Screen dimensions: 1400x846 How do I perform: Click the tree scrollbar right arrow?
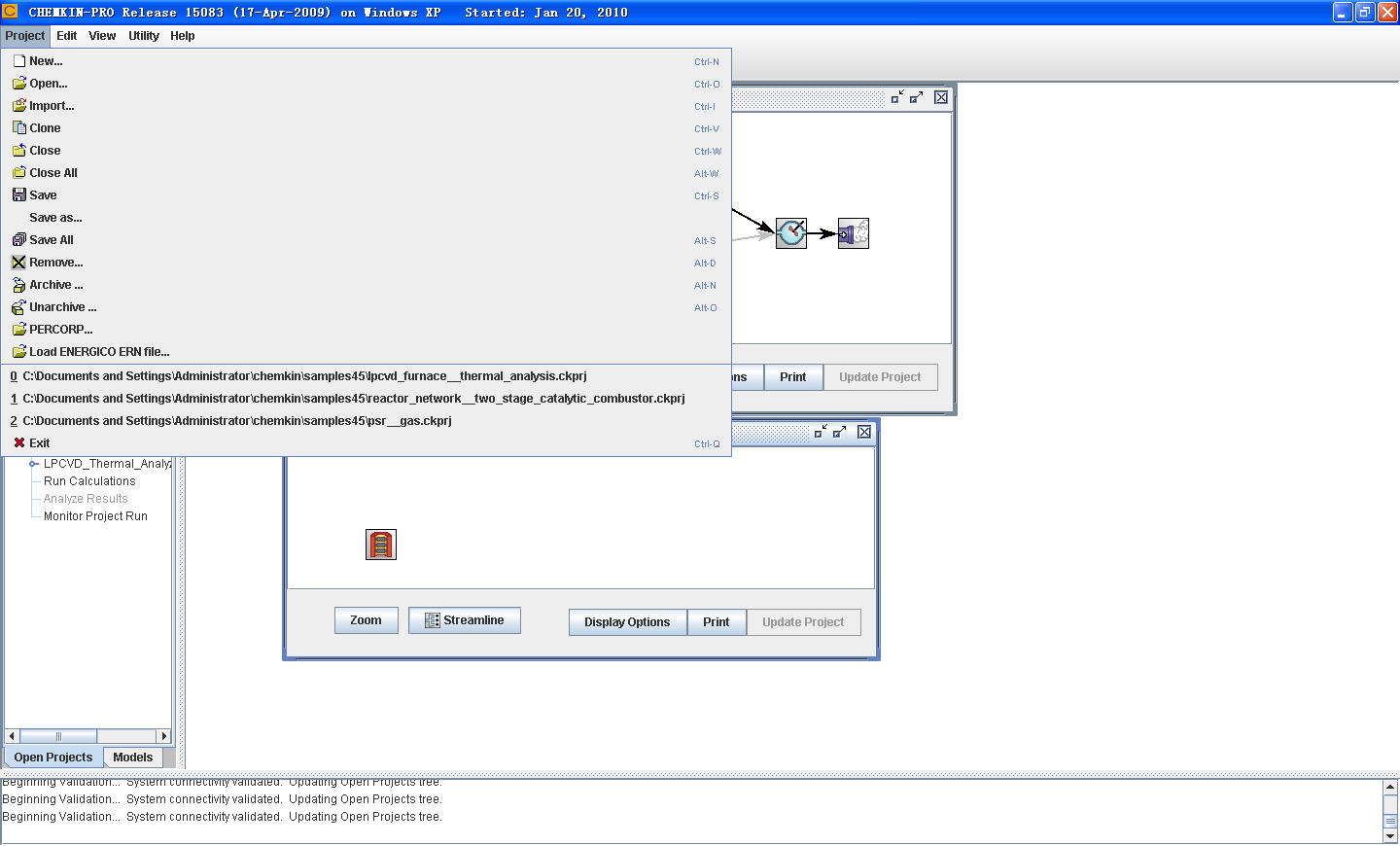(164, 736)
